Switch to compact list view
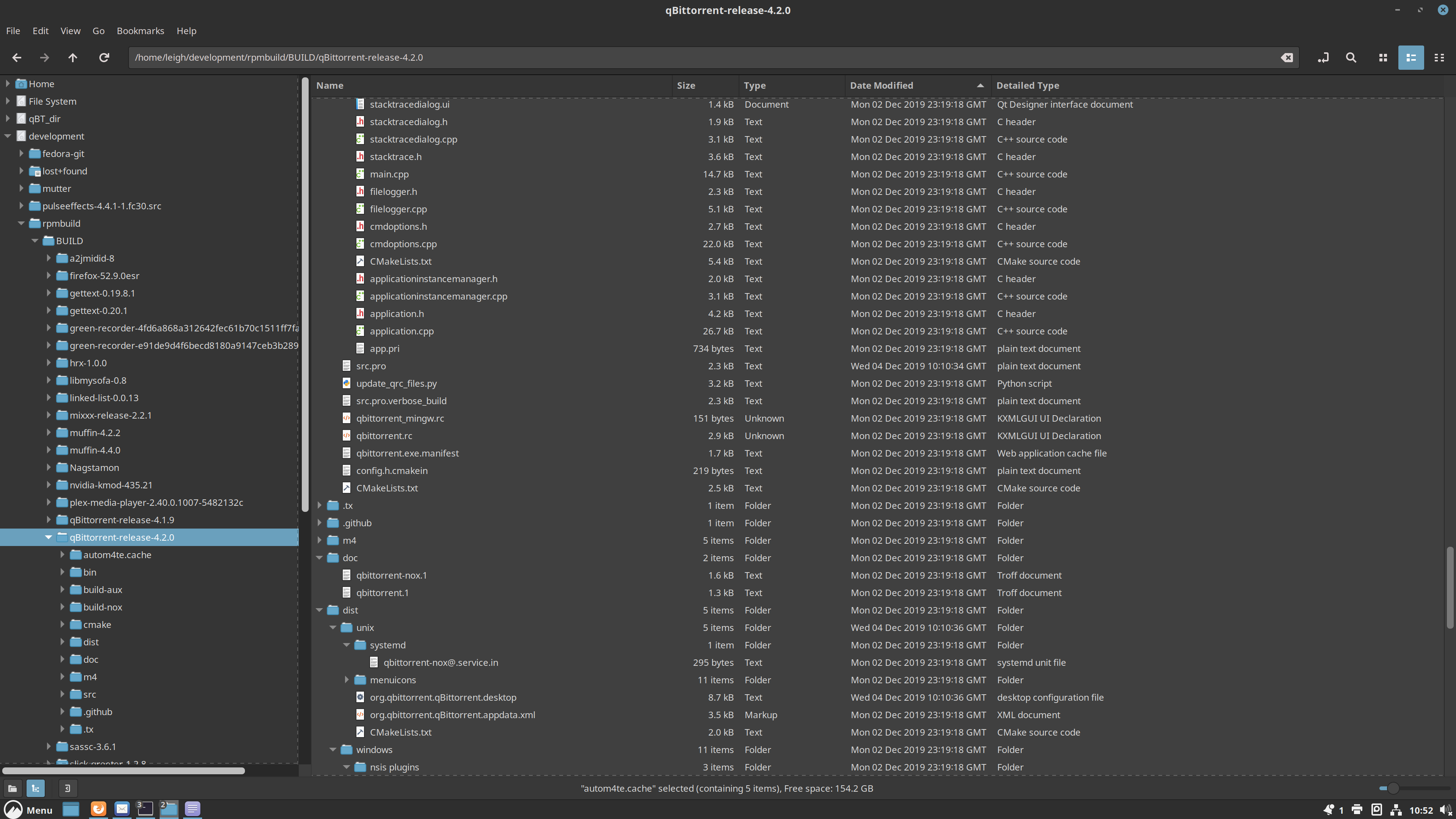This screenshot has height=819, width=1456. tap(1439, 57)
